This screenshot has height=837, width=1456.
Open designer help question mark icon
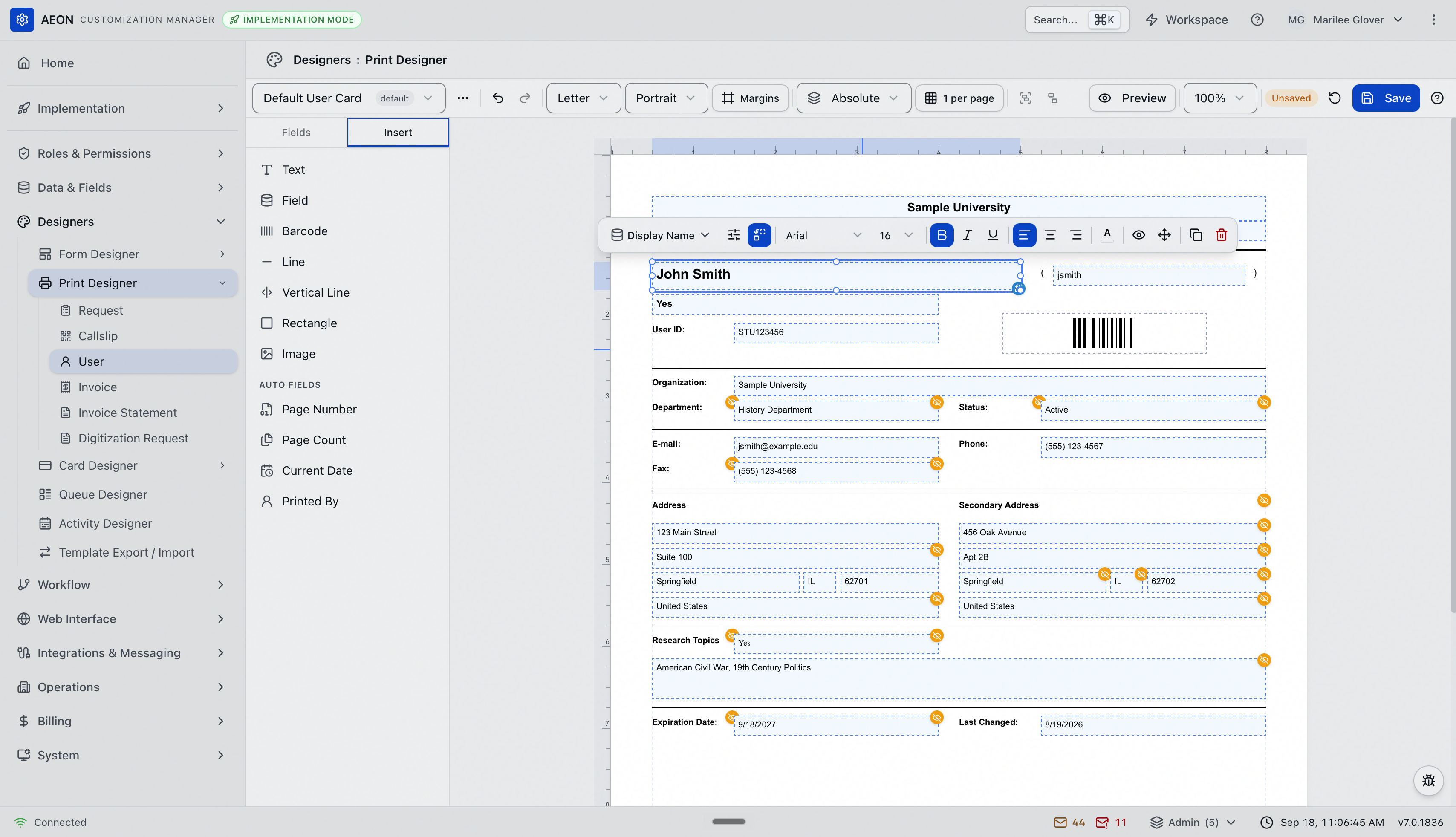point(1437,98)
